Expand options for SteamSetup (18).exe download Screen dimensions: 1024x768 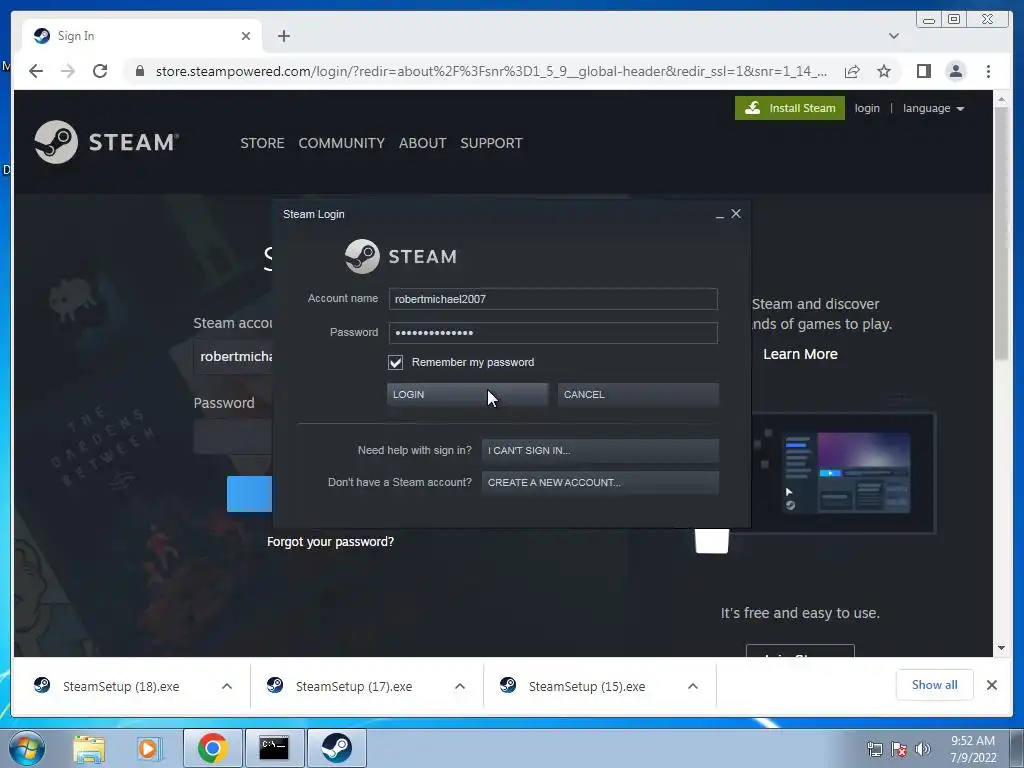[x=227, y=686]
